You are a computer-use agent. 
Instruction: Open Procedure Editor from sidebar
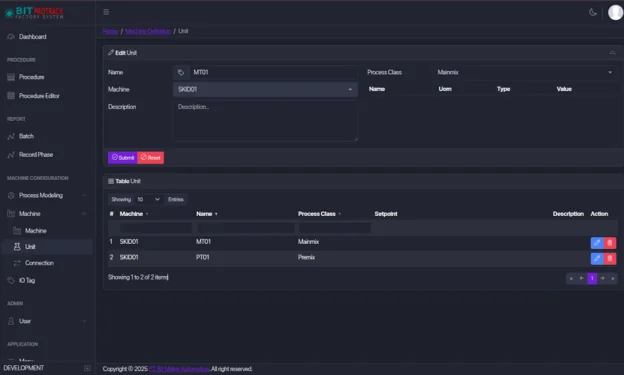click(39, 96)
